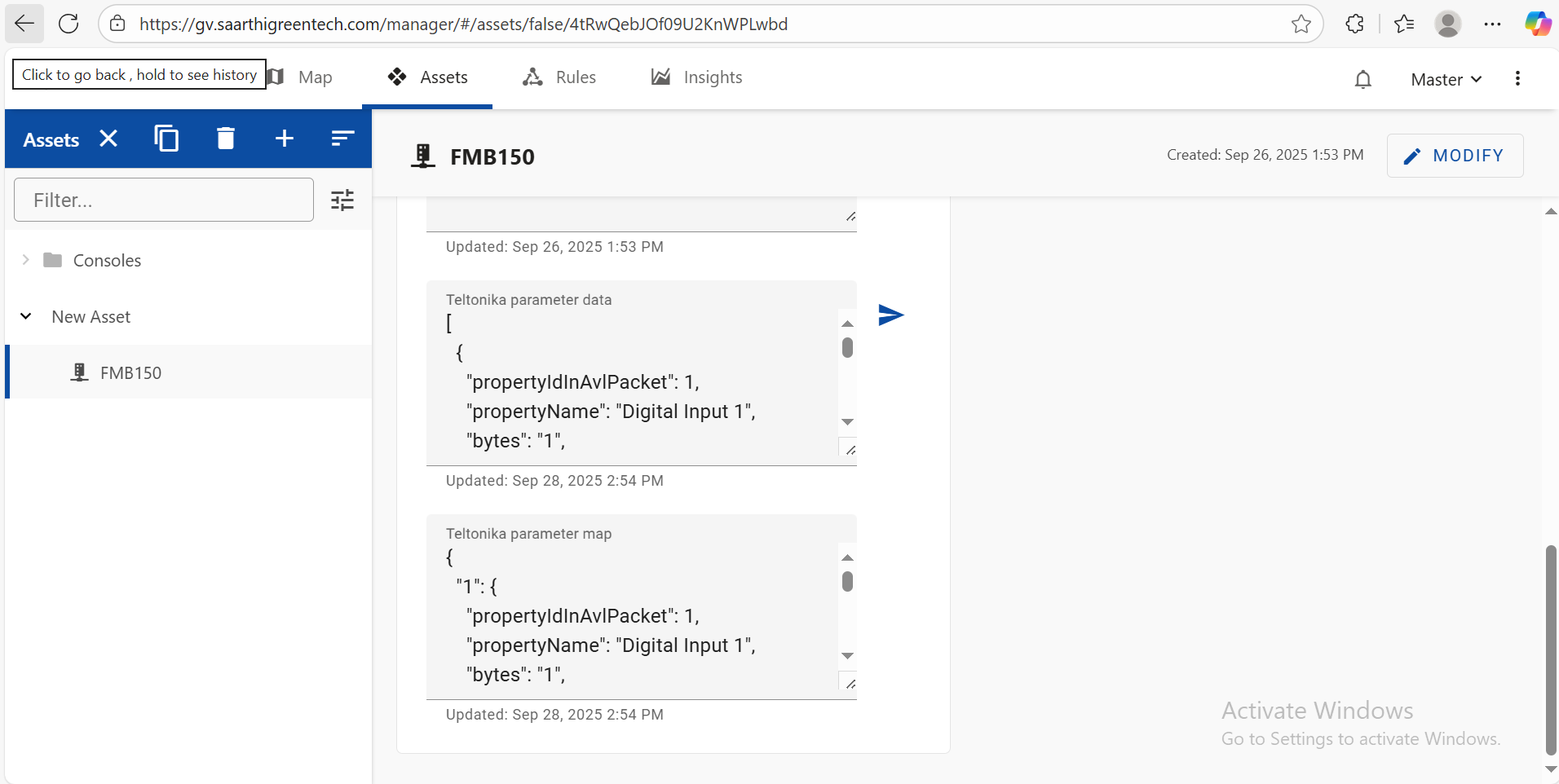Clear asset selection with the X icon
This screenshot has width=1559, height=784.
point(108,139)
